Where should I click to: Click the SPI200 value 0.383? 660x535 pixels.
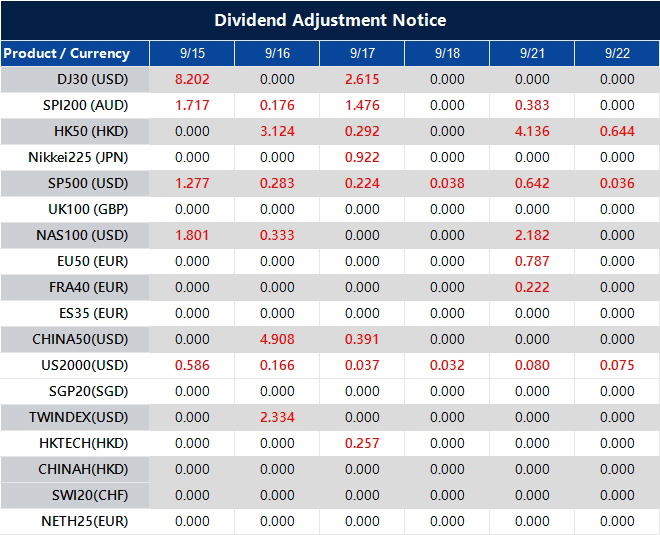pyautogui.click(x=532, y=105)
